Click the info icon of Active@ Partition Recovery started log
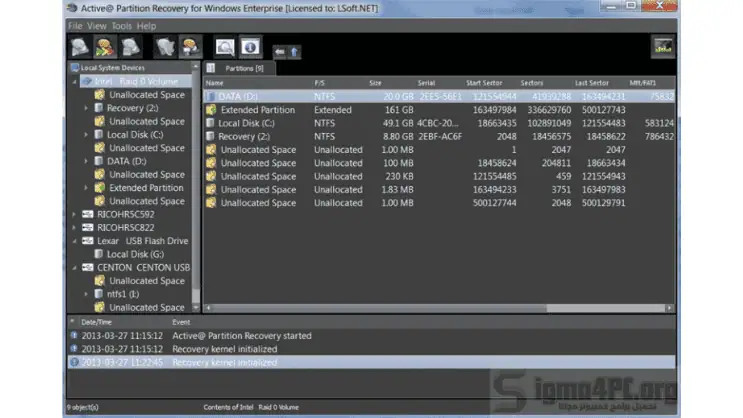The image size is (743, 418). pos(73,336)
